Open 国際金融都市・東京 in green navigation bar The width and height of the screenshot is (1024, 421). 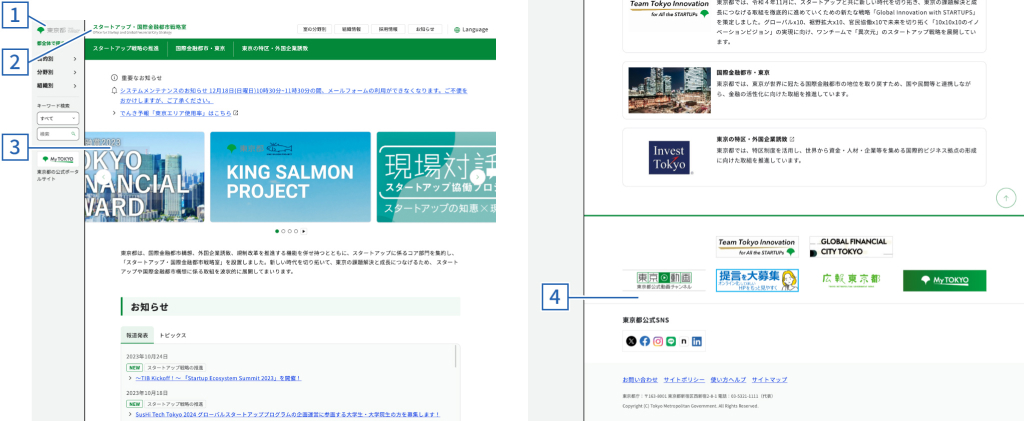coord(200,48)
